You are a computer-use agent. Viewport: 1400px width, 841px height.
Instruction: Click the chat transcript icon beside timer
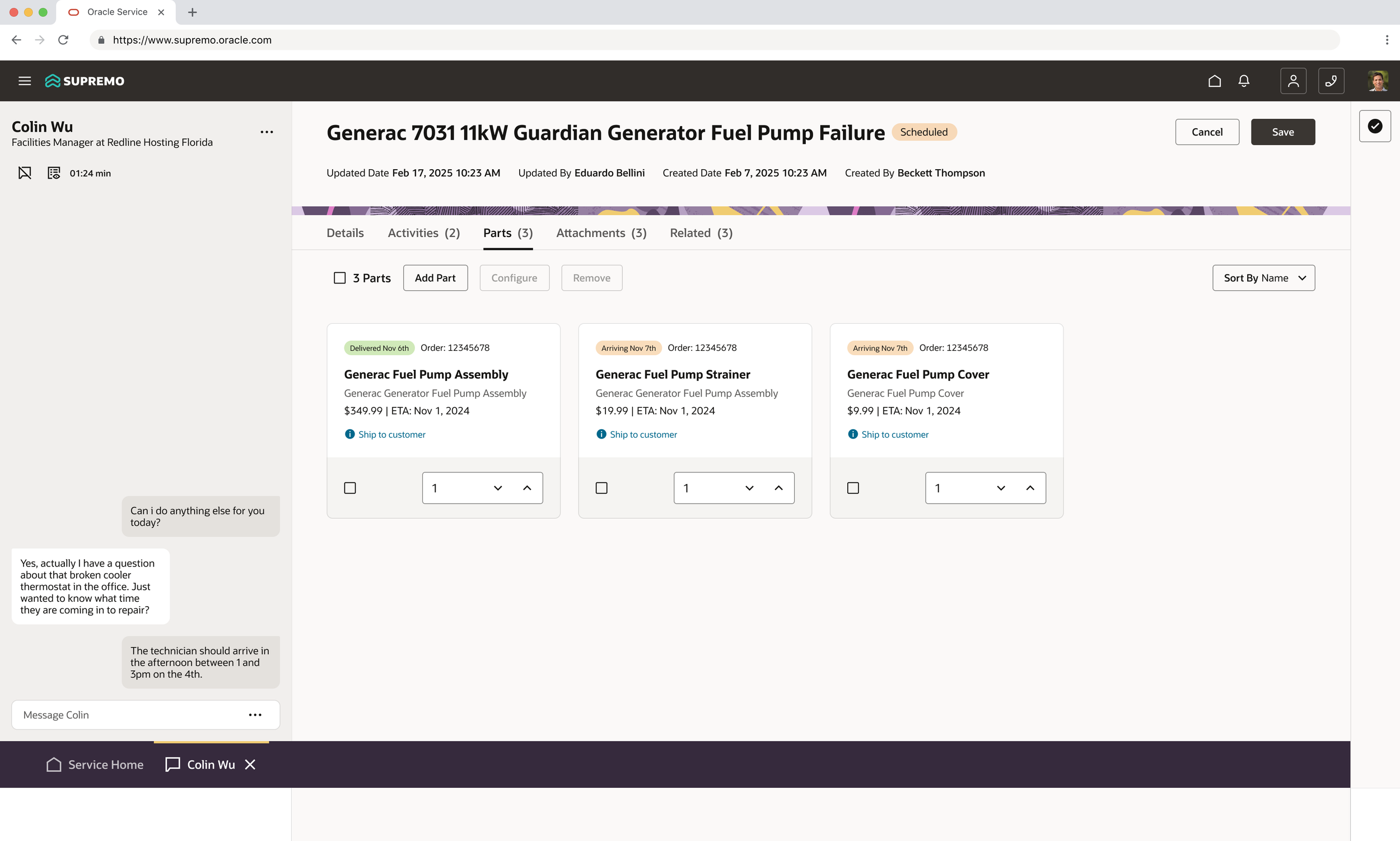[x=54, y=173]
